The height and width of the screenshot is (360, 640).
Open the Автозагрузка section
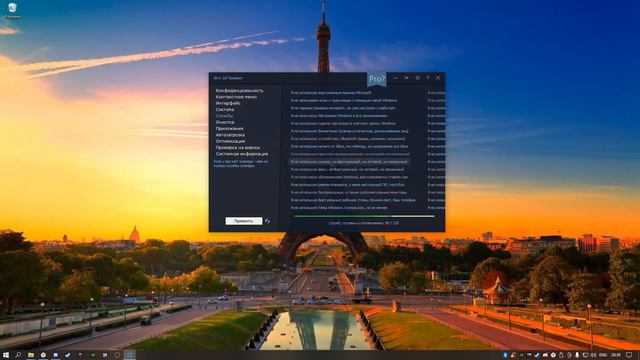(x=230, y=135)
